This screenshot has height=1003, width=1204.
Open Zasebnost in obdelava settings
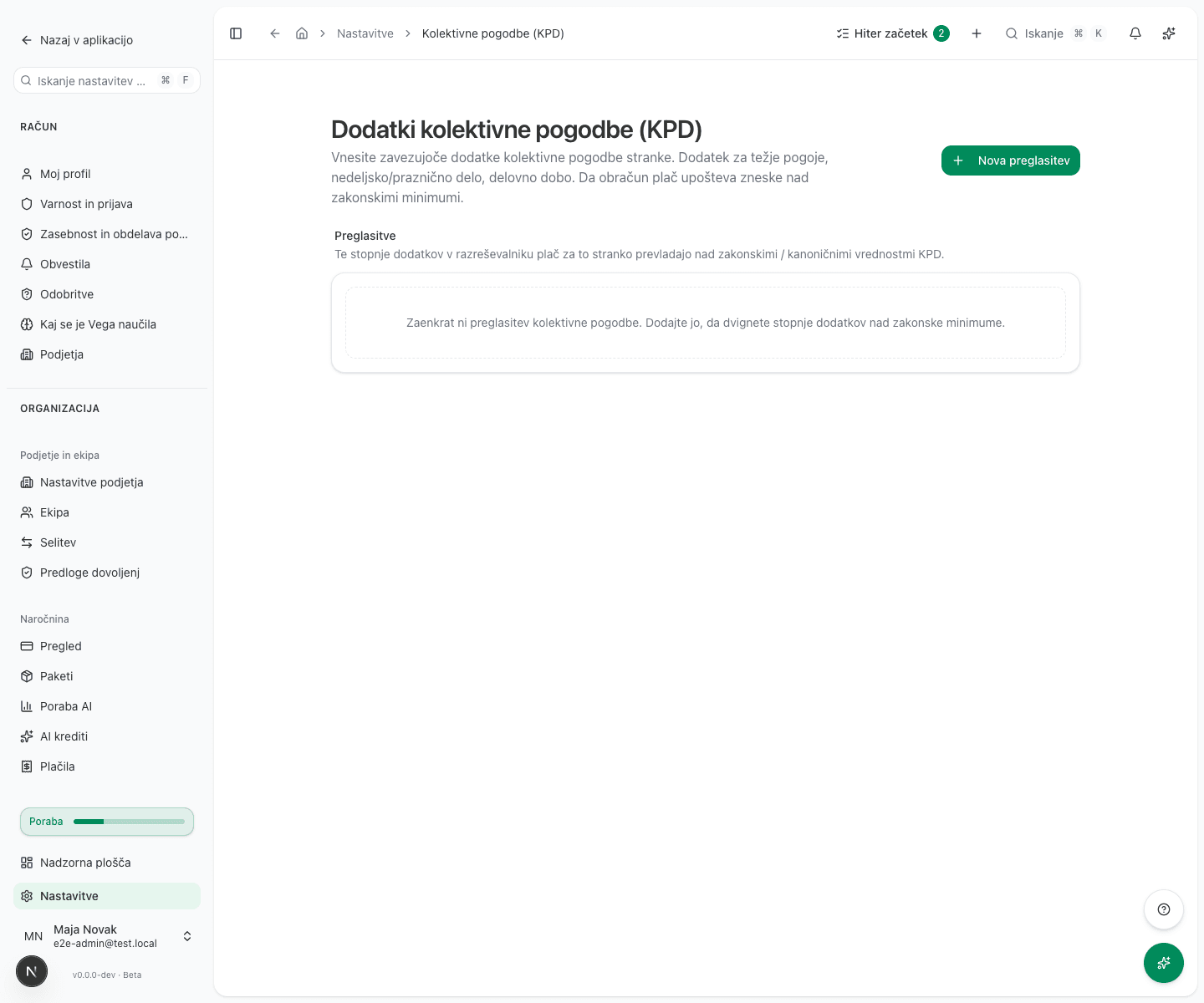coord(107,234)
